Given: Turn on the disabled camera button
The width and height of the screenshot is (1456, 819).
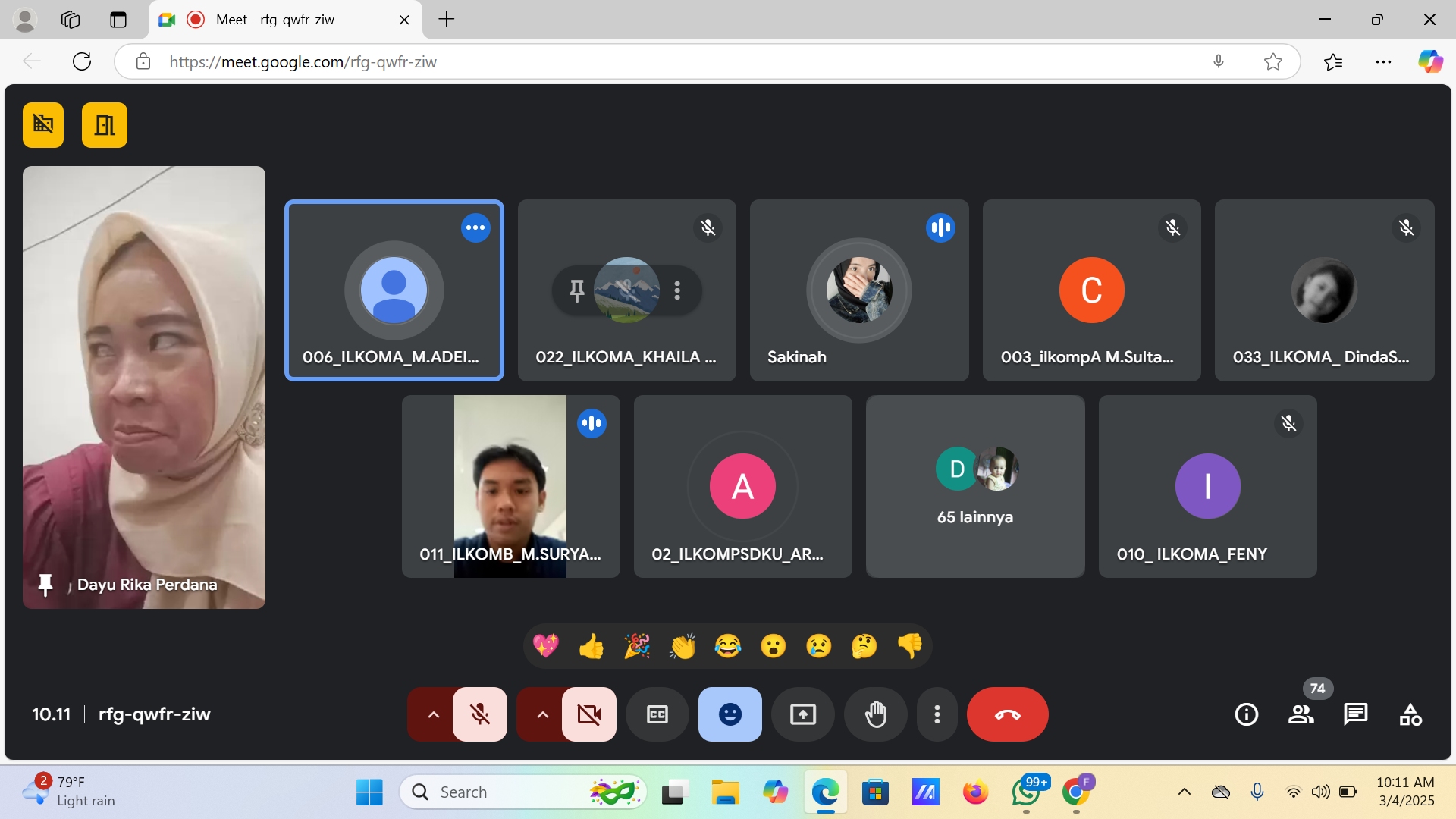Looking at the screenshot, I should click(589, 714).
